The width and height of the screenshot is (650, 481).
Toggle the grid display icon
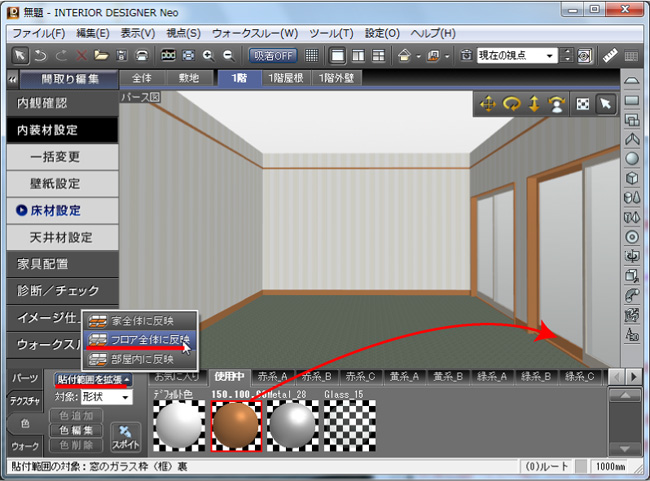point(312,56)
